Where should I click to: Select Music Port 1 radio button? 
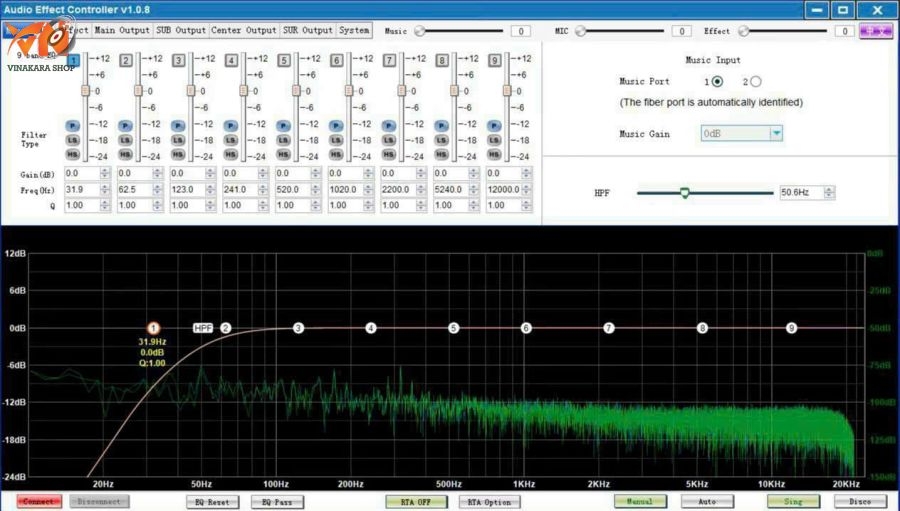(717, 82)
